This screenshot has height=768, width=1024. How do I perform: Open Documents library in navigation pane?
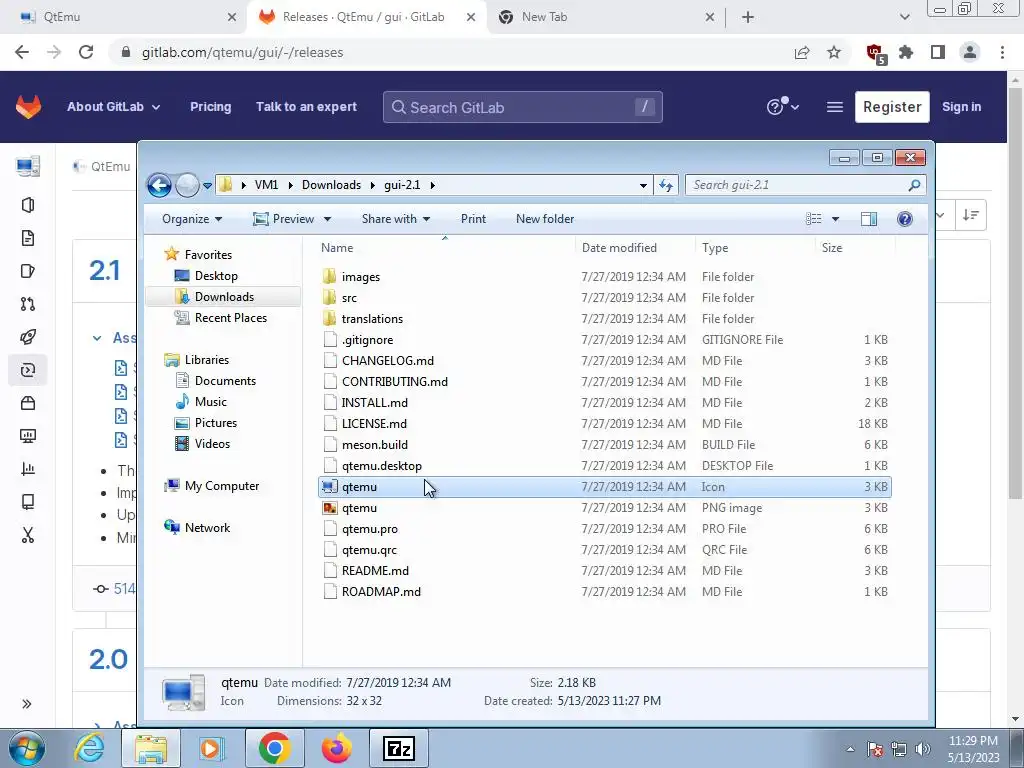(225, 381)
